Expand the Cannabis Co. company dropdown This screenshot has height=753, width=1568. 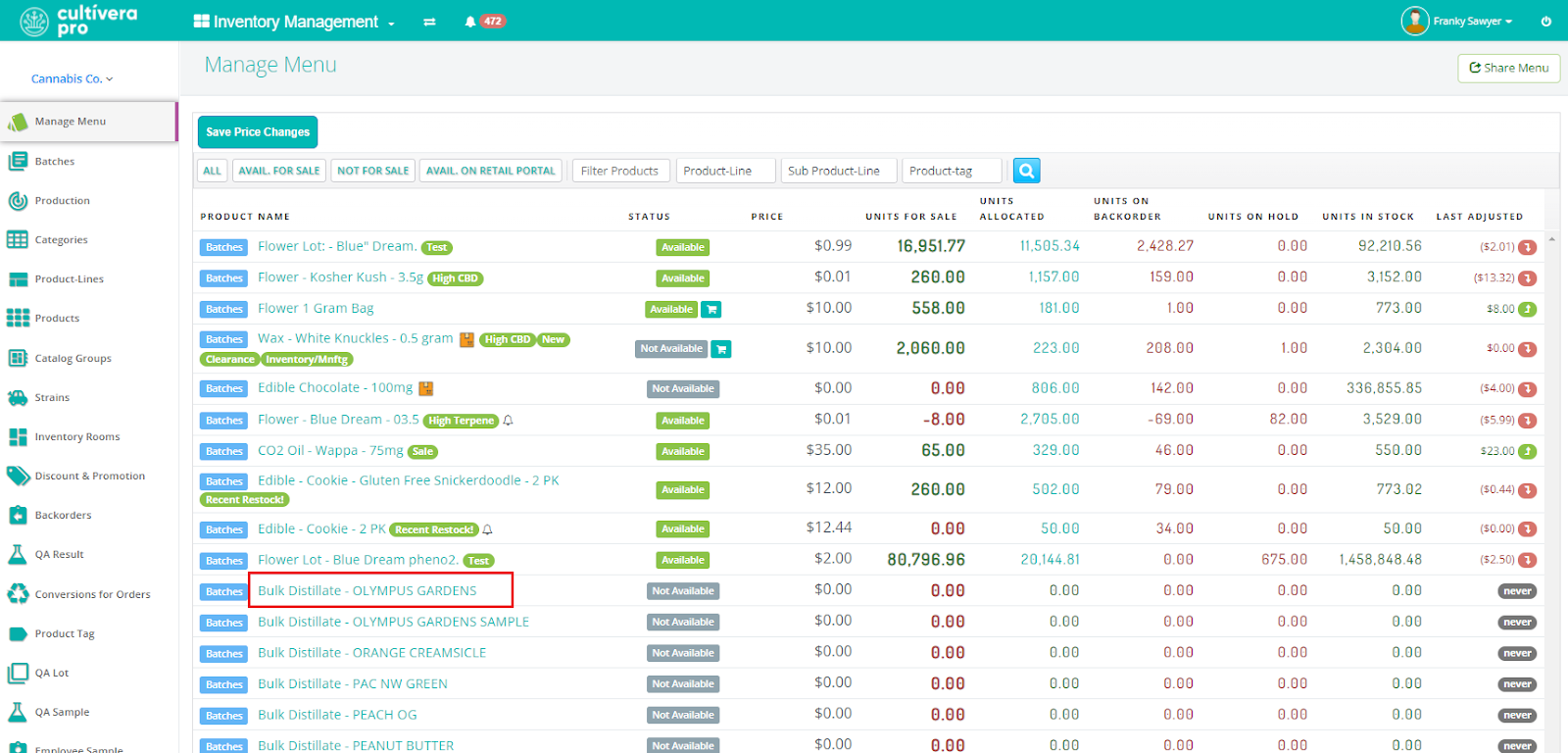tap(72, 78)
